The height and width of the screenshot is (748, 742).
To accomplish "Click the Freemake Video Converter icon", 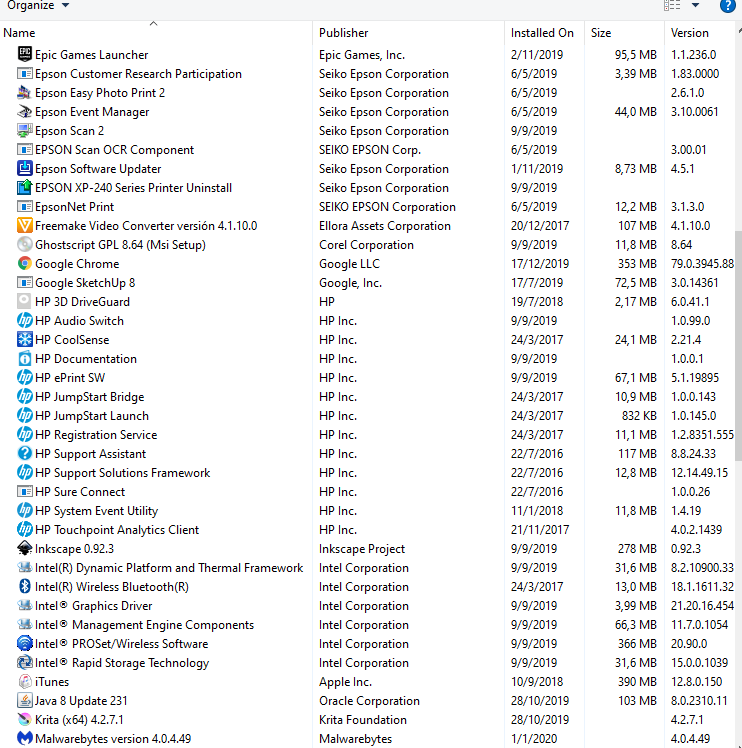I will (24, 225).
